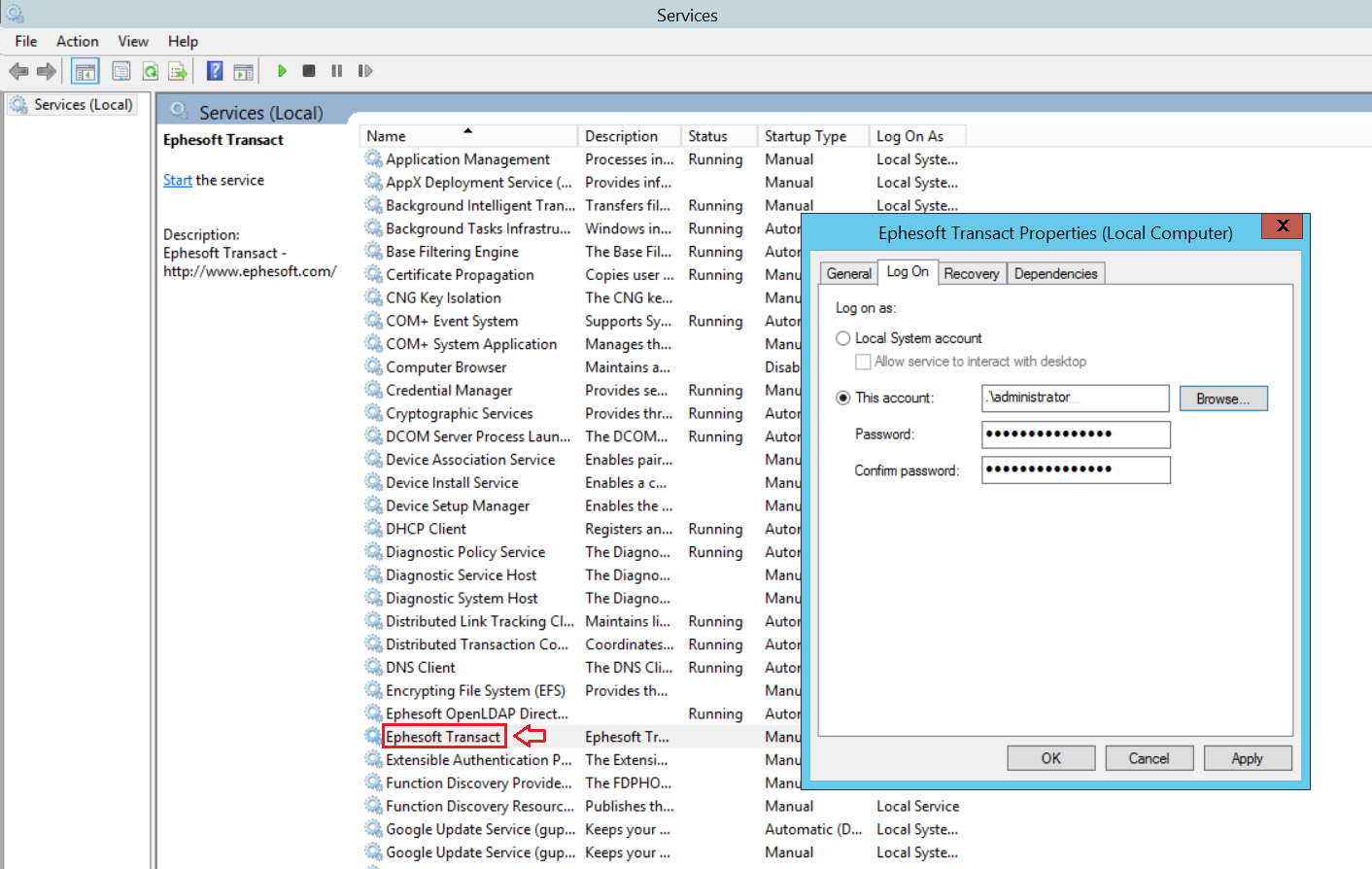Image resolution: width=1372 pixels, height=869 pixels.
Task: Click the Password input field
Action: 1076,434
